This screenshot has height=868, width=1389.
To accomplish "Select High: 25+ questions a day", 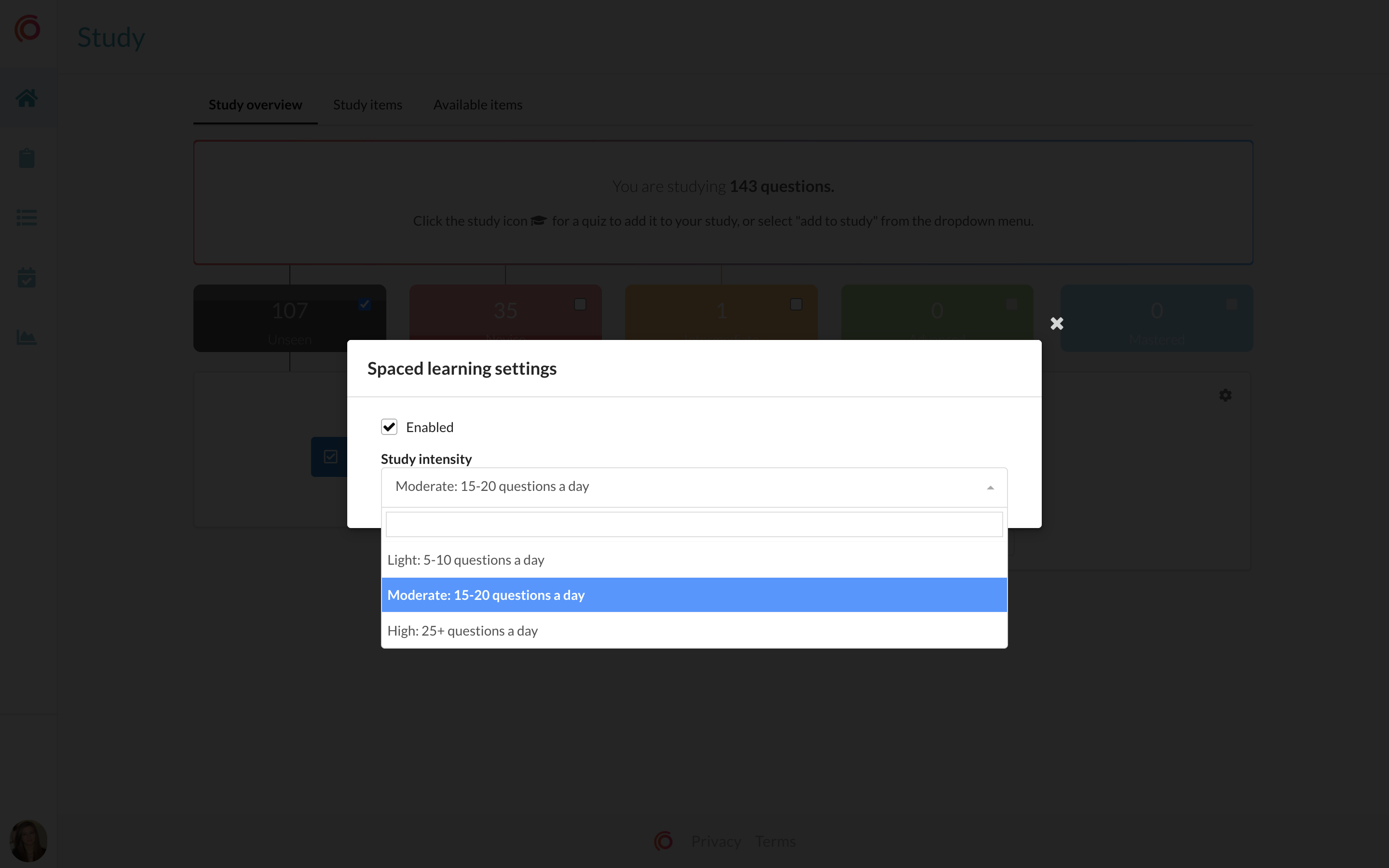I will point(694,630).
